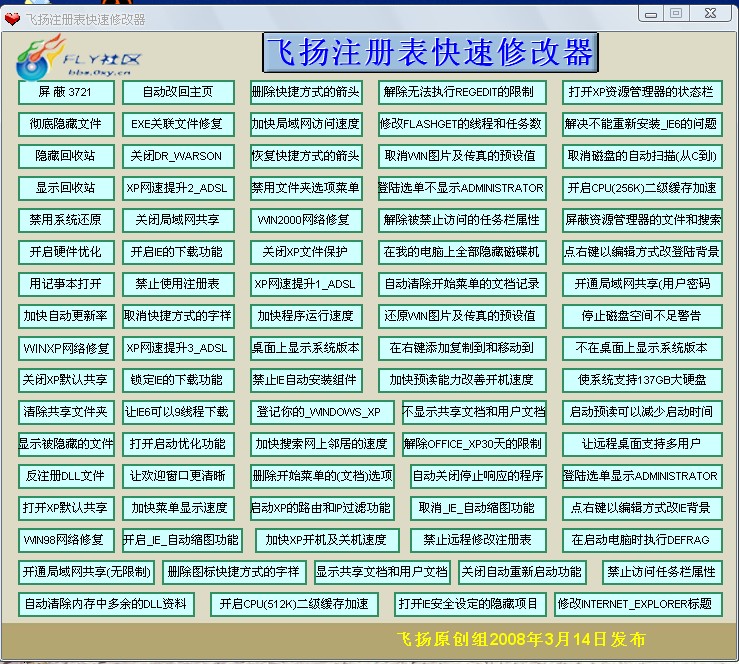Click 解除被禁止访问的任务栏属性 button
The width and height of the screenshot is (739, 664).
[462, 221]
